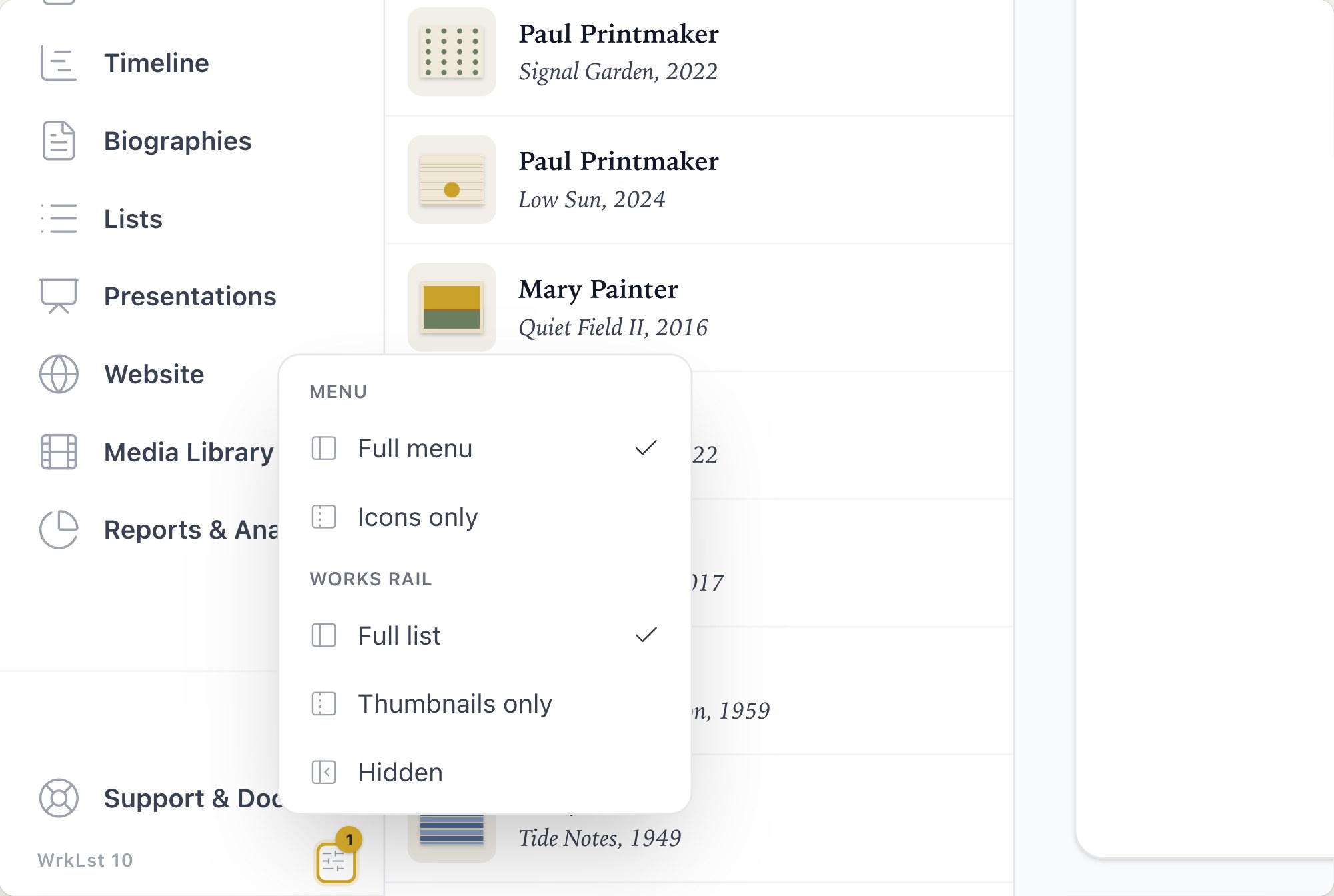The image size is (1334, 896).
Task: Click the Full list checkmark
Action: tap(646, 635)
